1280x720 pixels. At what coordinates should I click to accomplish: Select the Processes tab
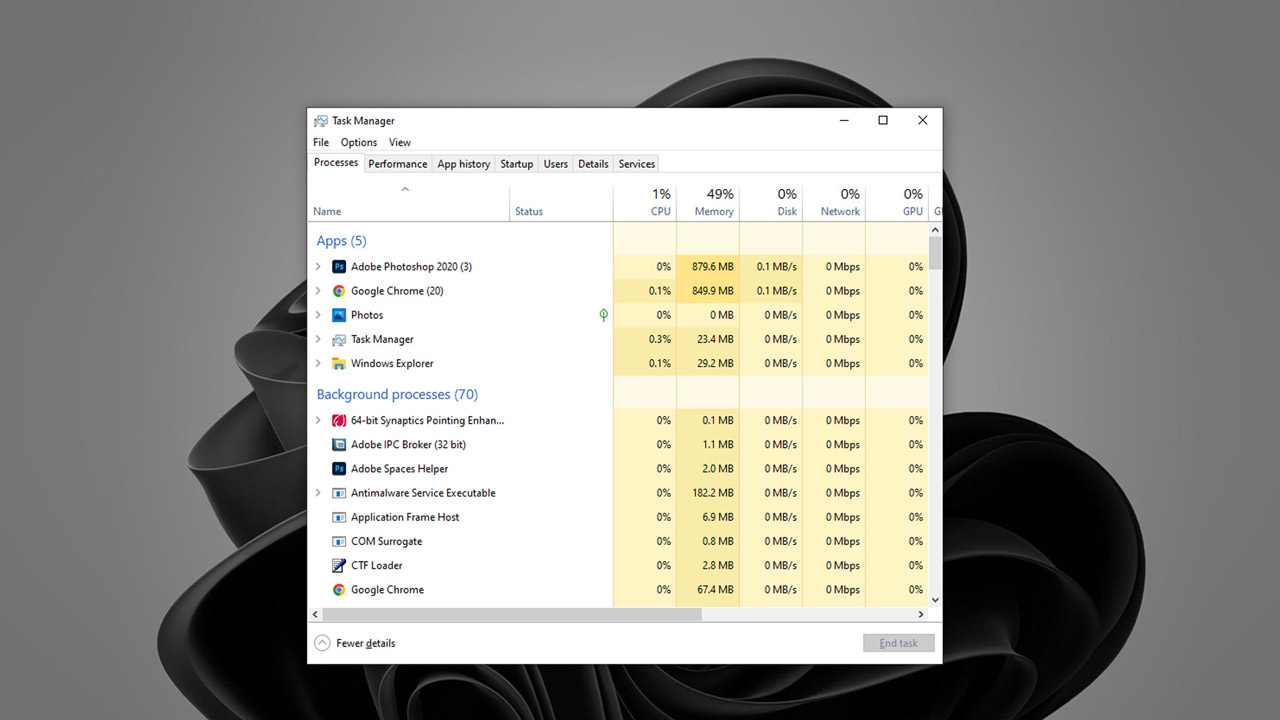[336, 163]
